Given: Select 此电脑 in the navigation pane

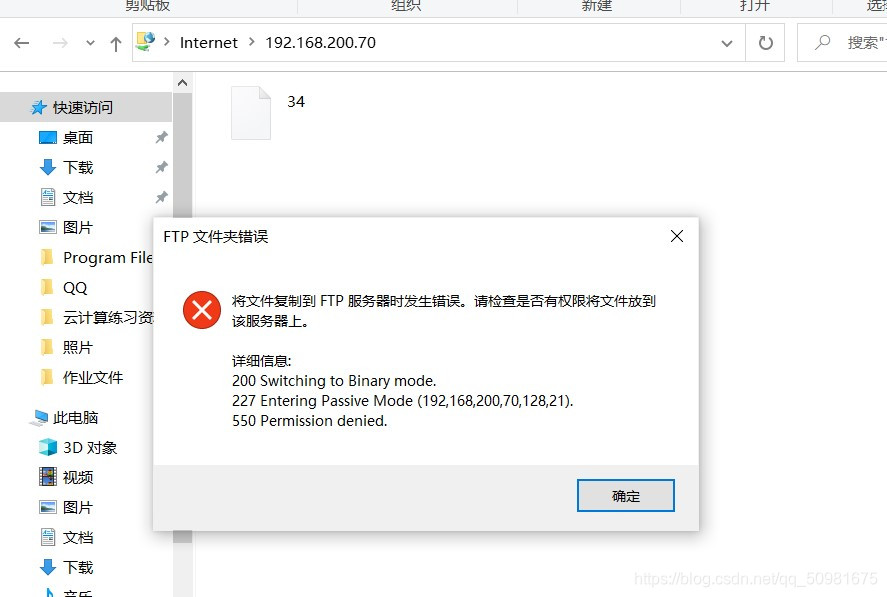Looking at the screenshot, I should pos(75,418).
